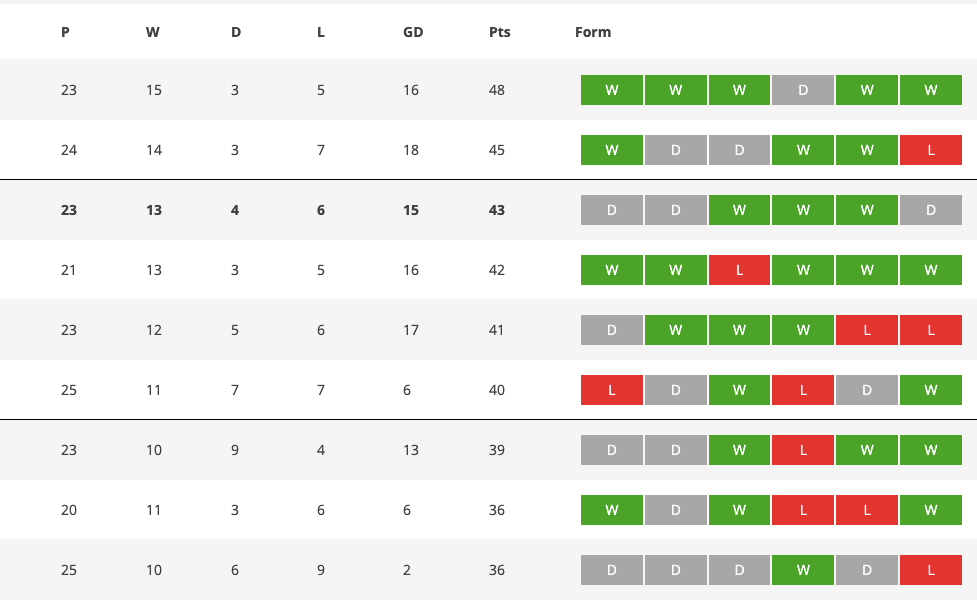Click the P (played) column header
Viewport: 977px width, 601px height.
[65, 32]
